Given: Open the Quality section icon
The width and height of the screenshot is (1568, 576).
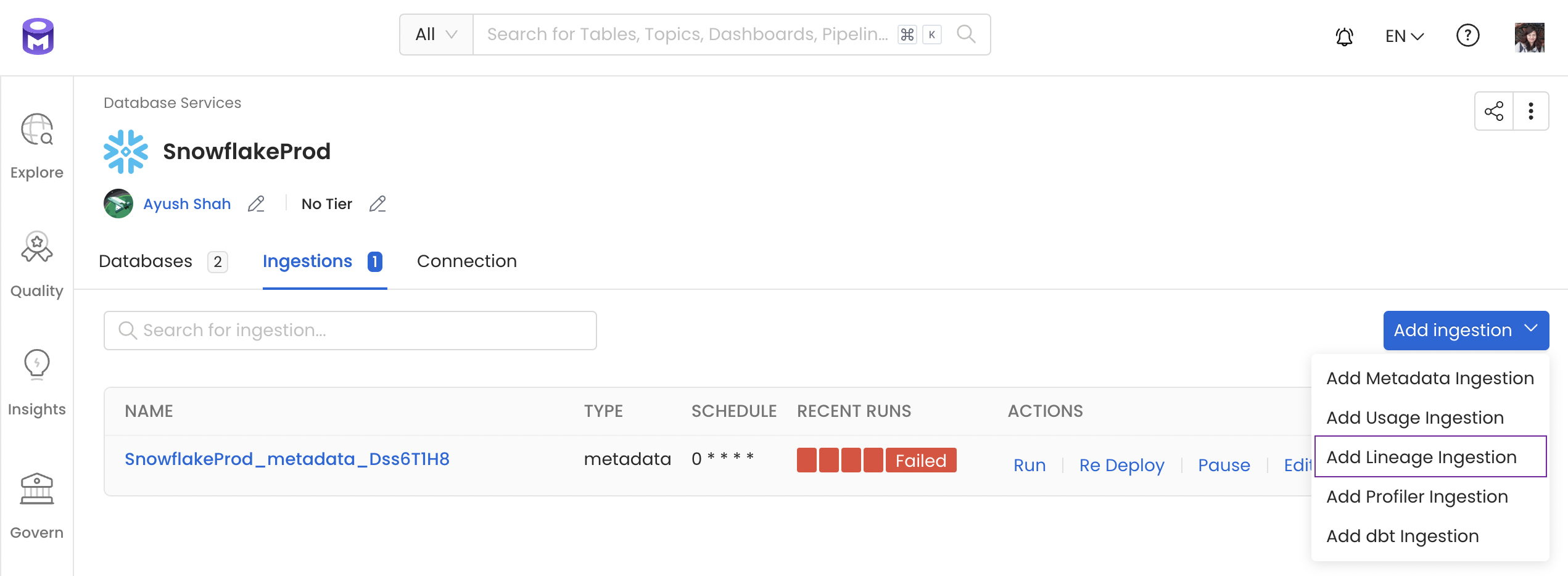Looking at the screenshot, I should [37, 248].
